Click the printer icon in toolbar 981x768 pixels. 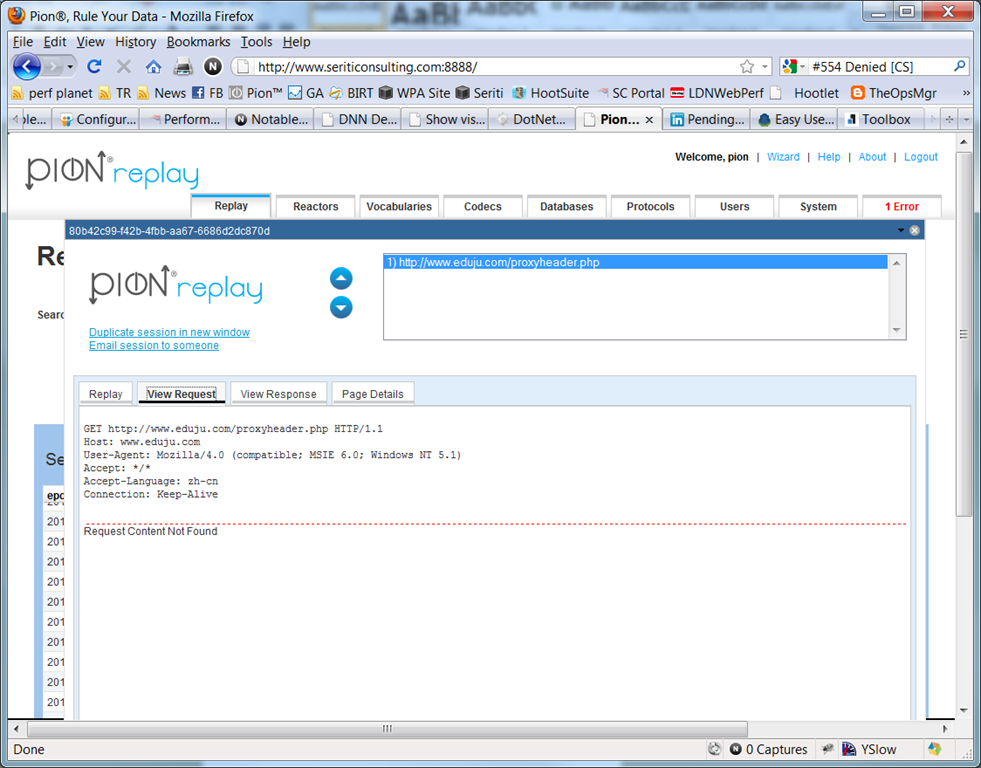pyautogui.click(x=183, y=66)
